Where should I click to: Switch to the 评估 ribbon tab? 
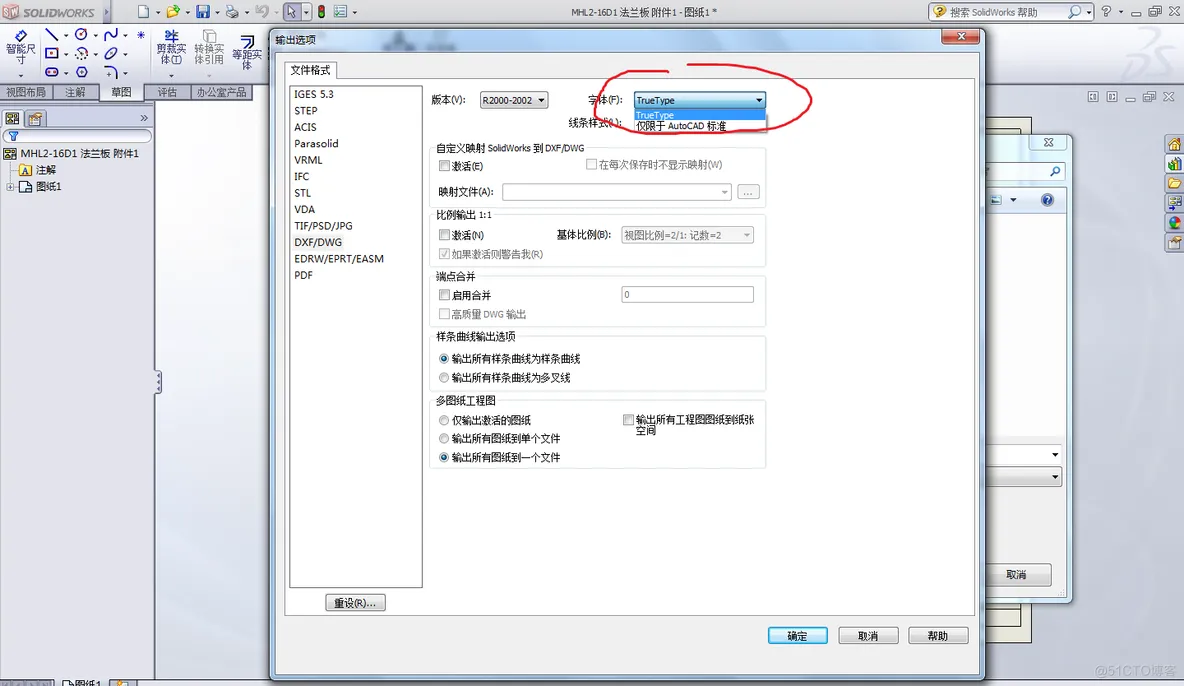coord(167,92)
